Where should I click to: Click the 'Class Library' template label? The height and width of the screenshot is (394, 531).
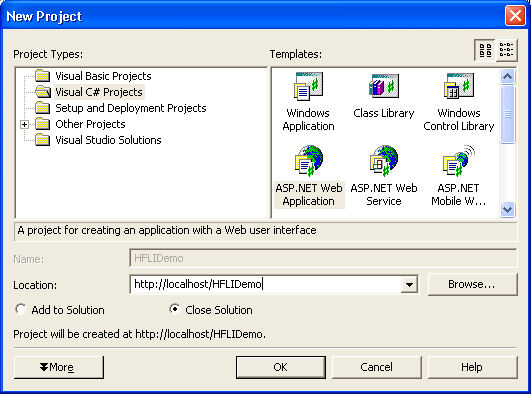pyautogui.click(x=384, y=113)
